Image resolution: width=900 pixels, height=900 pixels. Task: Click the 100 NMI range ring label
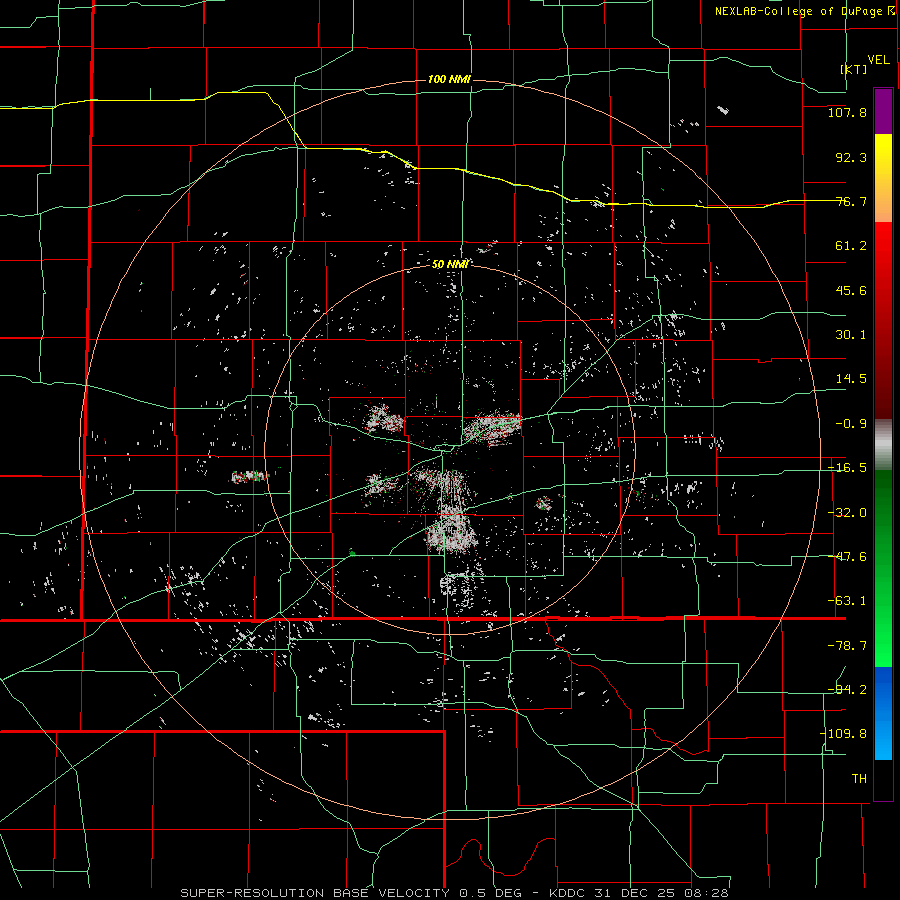[449, 79]
